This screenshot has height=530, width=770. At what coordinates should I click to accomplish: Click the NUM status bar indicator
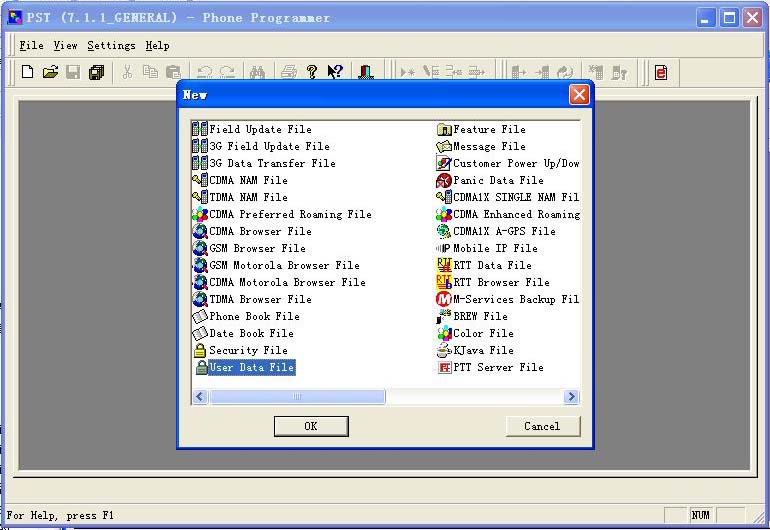click(701, 515)
